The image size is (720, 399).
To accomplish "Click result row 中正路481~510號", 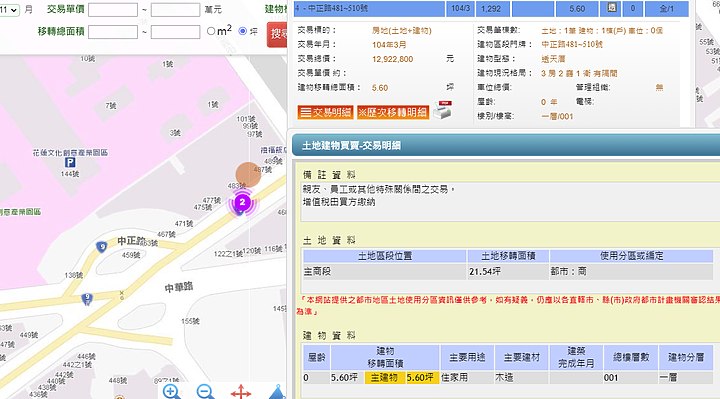I will point(369,8).
